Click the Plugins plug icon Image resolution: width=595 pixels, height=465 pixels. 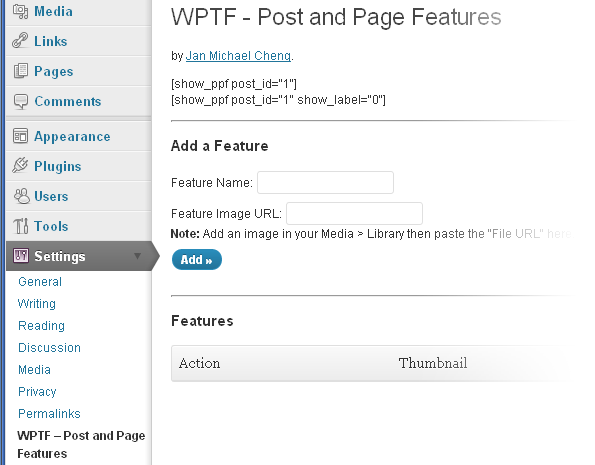(20, 166)
